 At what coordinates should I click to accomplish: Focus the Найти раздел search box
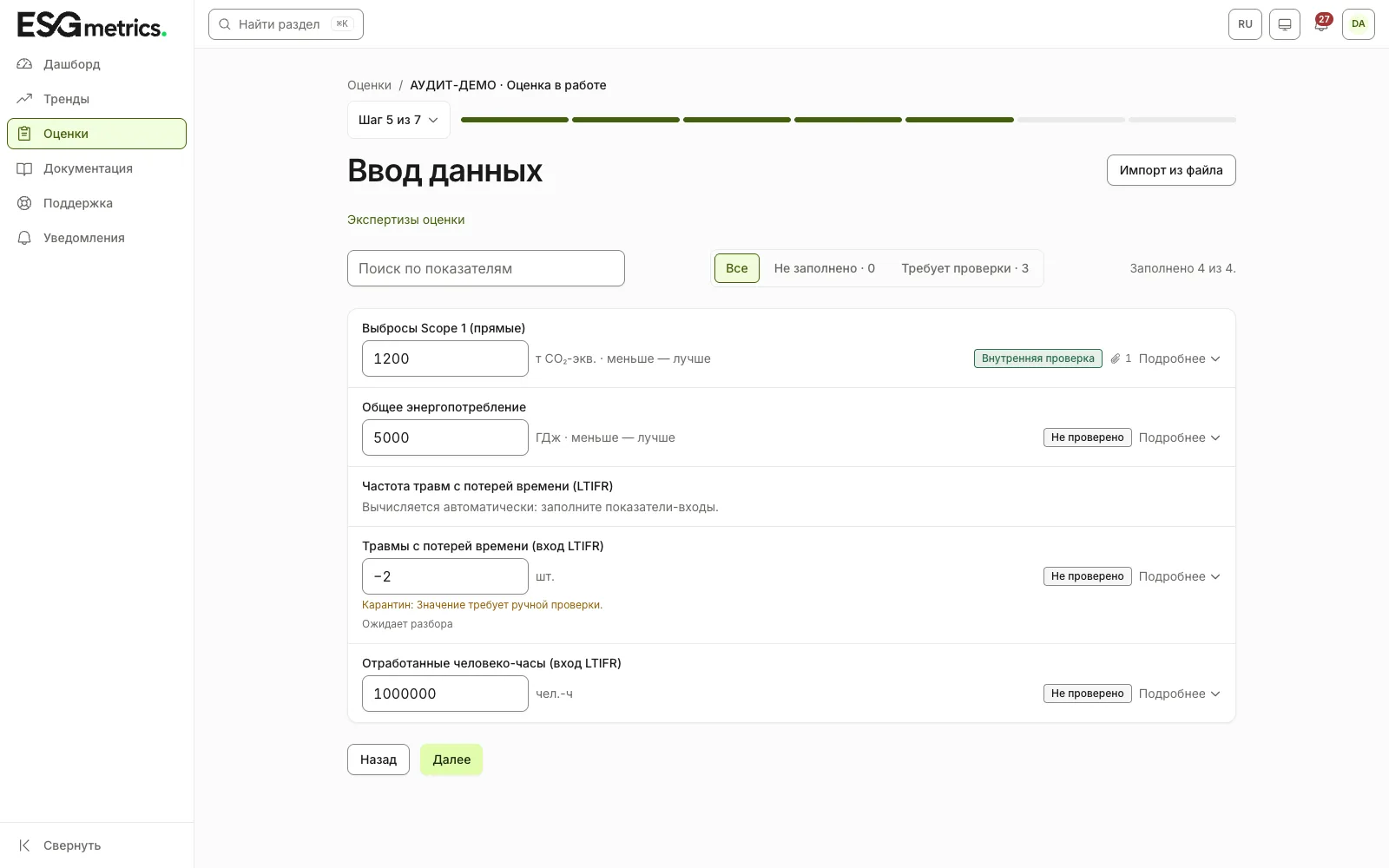point(286,24)
